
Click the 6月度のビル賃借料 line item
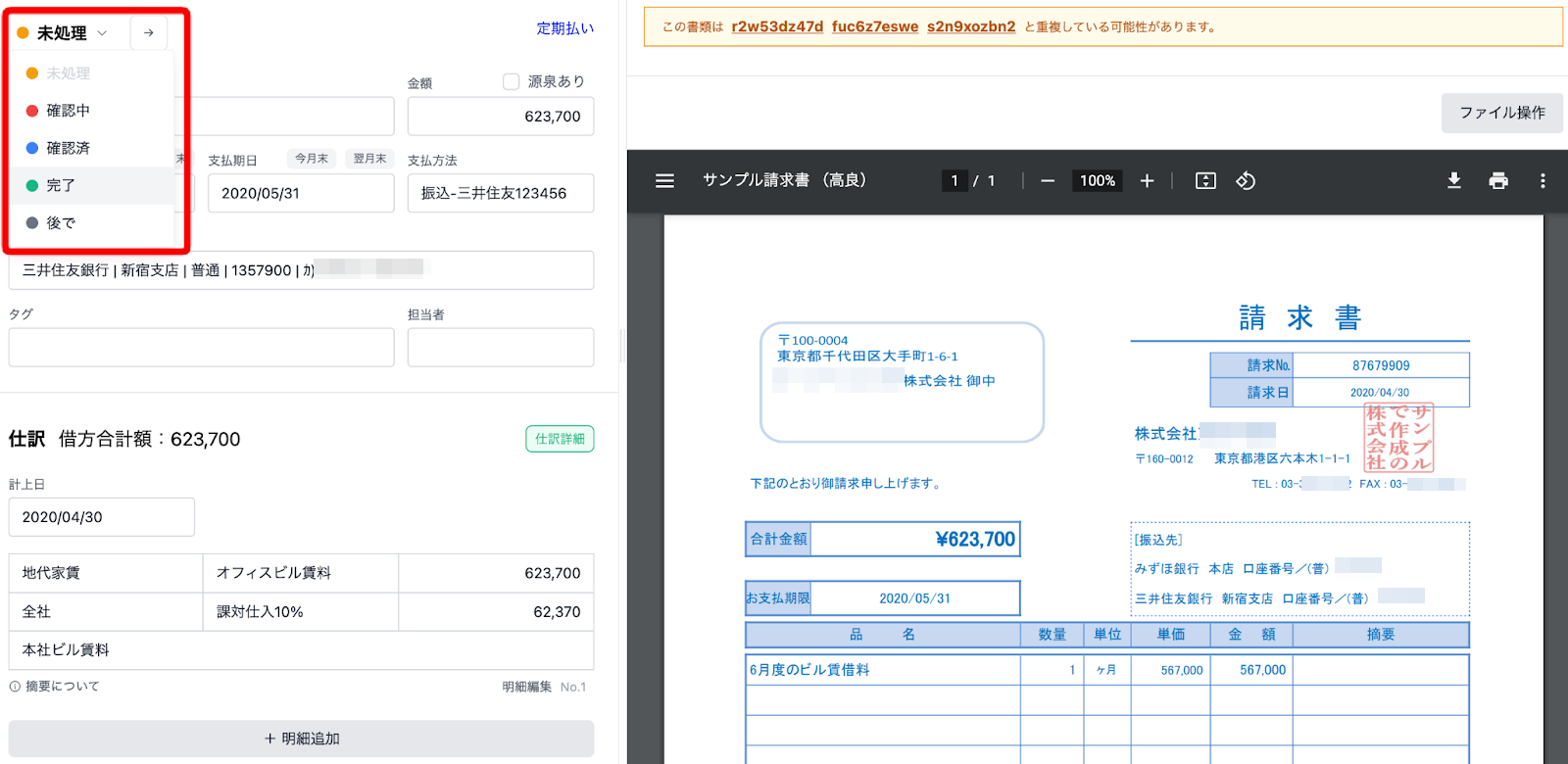(x=809, y=670)
